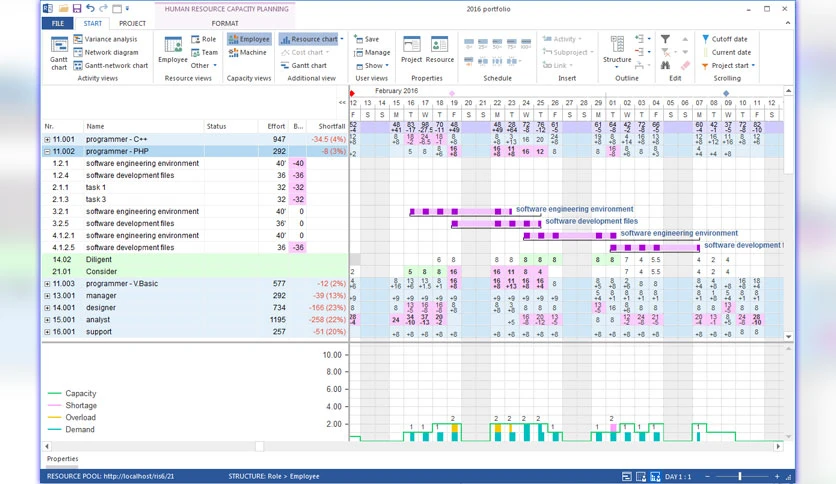Show Gantt chart additional view
The width and height of the screenshot is (836, 484).
tap(303, 66)
